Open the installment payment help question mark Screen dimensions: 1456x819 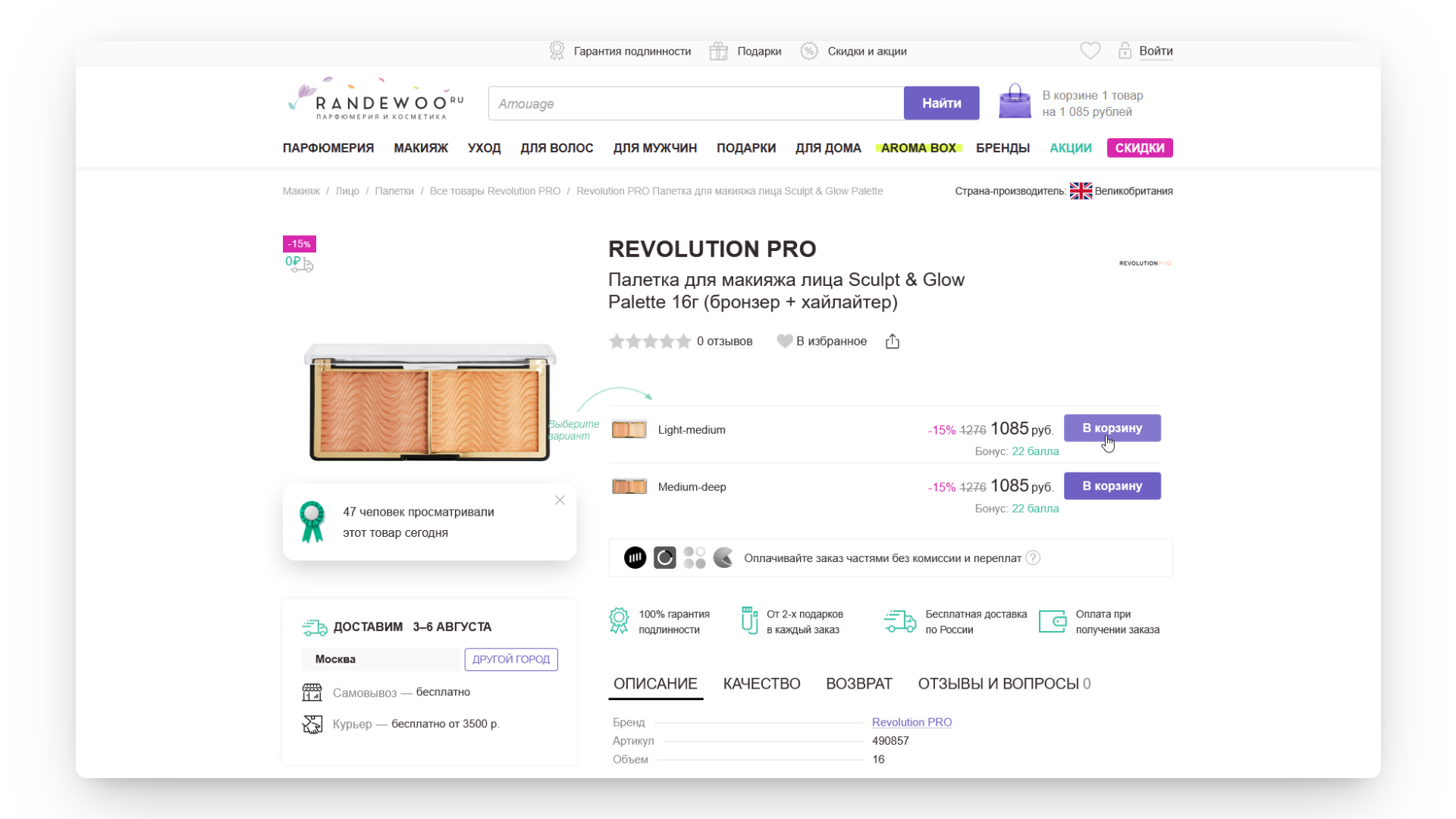point(1033,558)
